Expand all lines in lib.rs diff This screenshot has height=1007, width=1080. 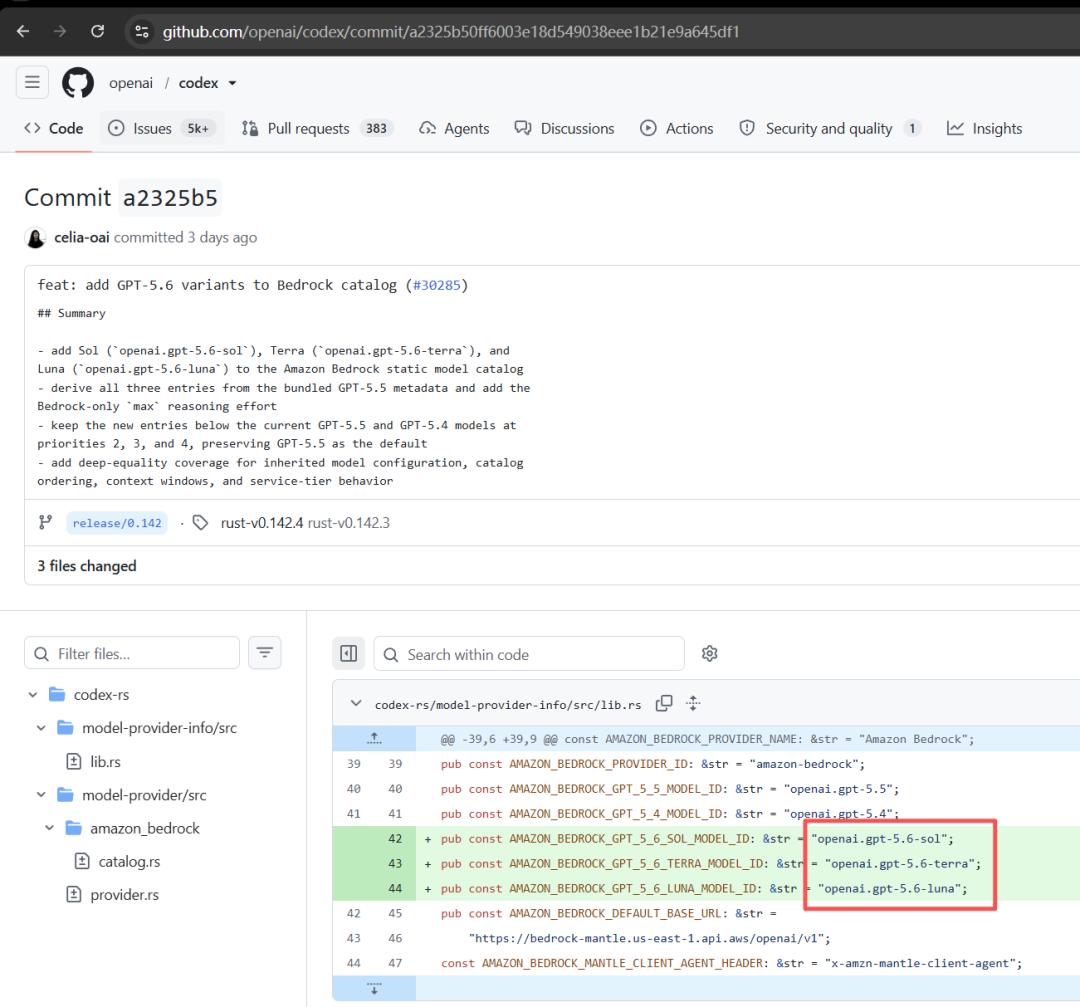[693, 703]
